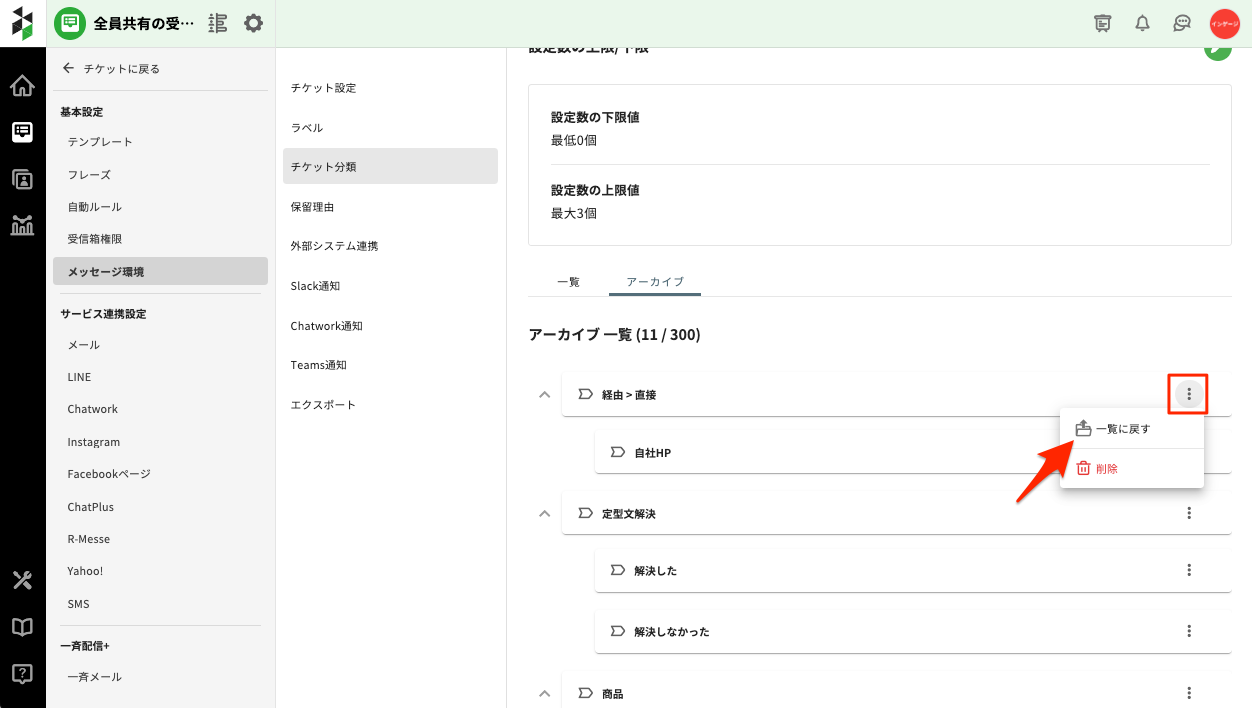The image size is (1252, 708).
Task: Click the home icon in left rail
Action: click(22, 86)
